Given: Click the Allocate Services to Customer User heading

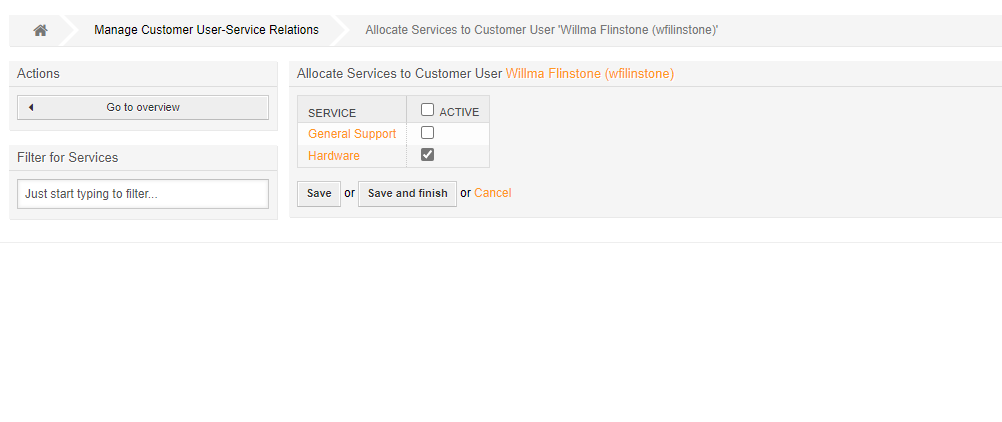Looking at the screenshot, I should click(400, 74).
